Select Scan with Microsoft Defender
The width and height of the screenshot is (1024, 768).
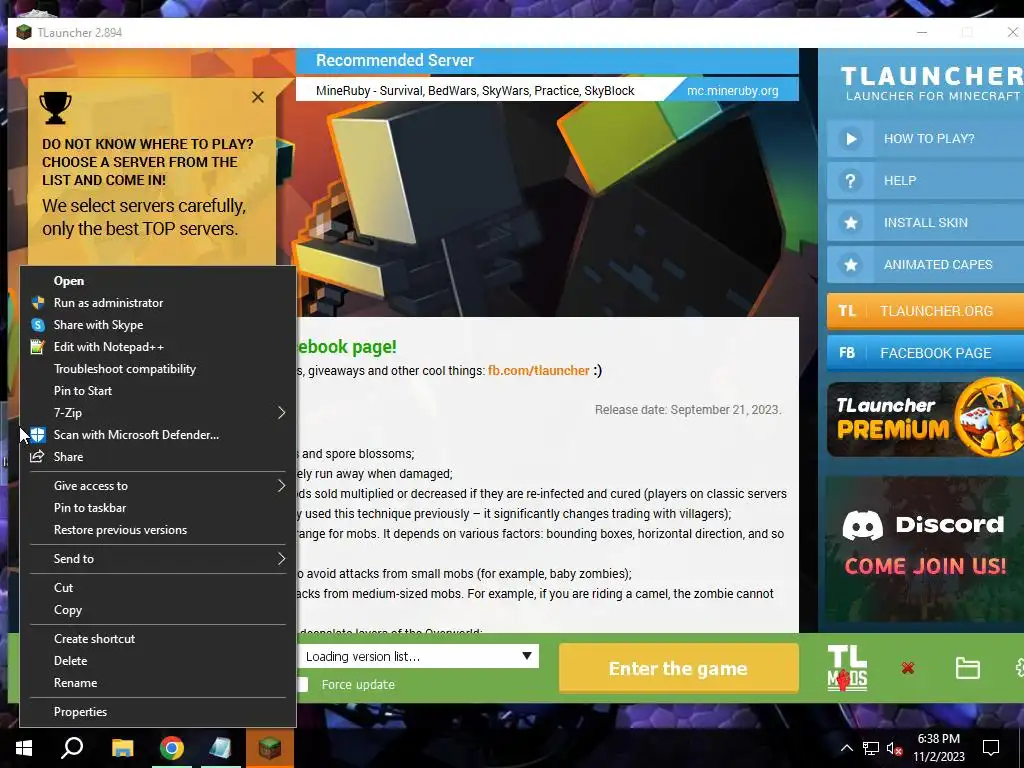coord(158,434)
